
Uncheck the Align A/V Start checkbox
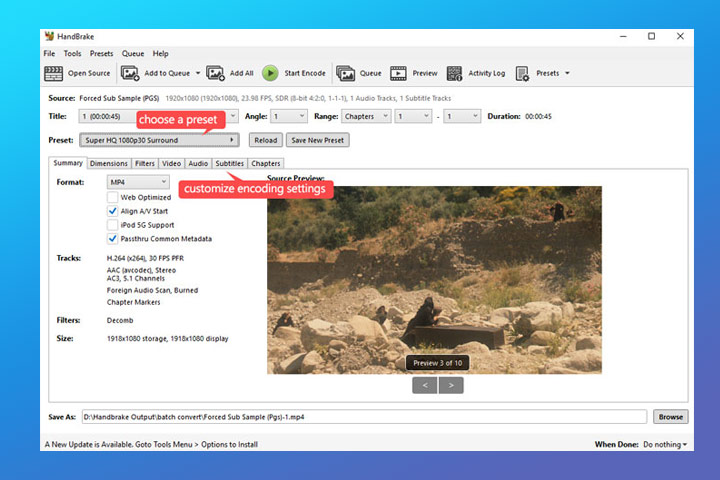(112, 211)
